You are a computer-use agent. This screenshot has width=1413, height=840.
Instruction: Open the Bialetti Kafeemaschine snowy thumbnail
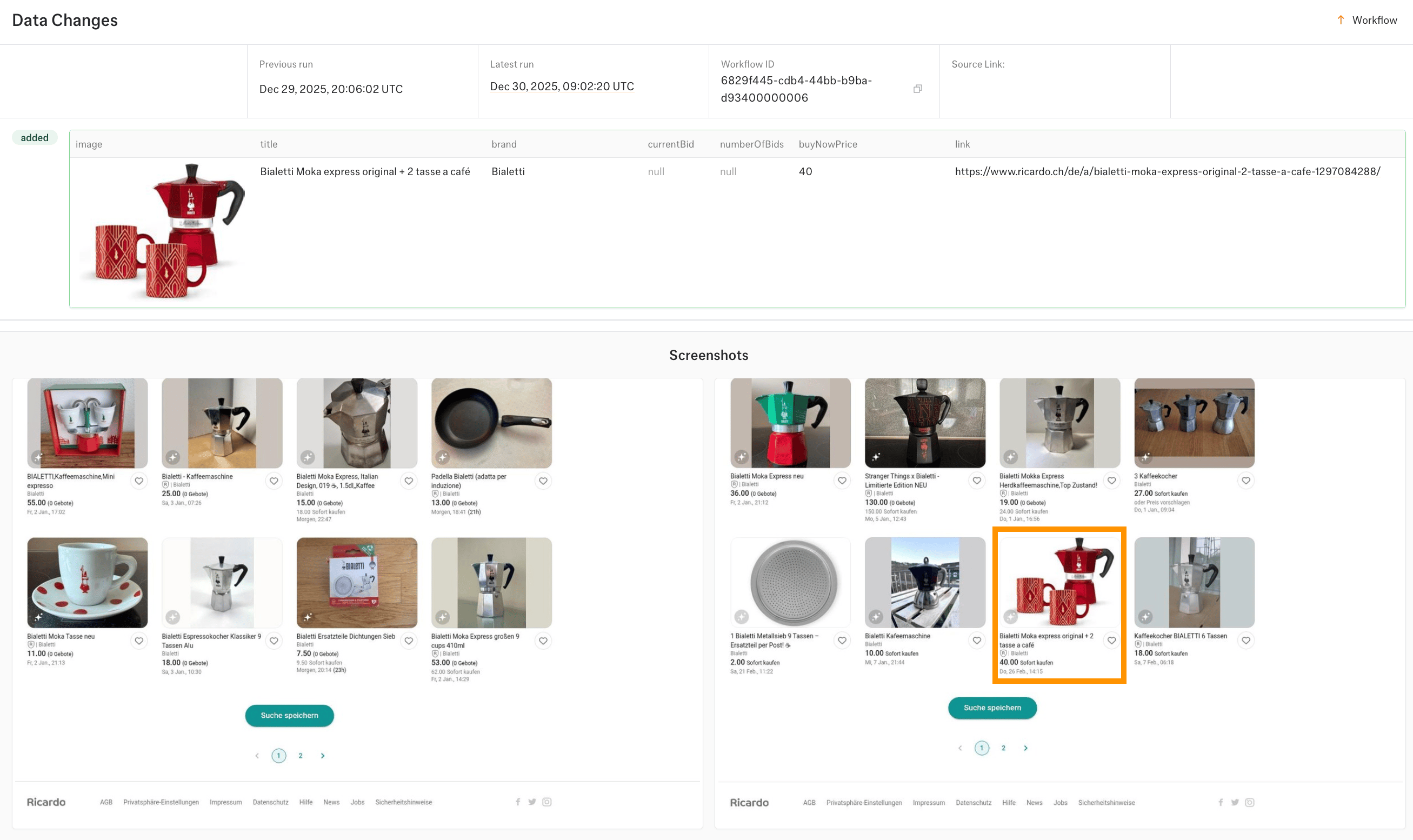[x=925, y=582]
